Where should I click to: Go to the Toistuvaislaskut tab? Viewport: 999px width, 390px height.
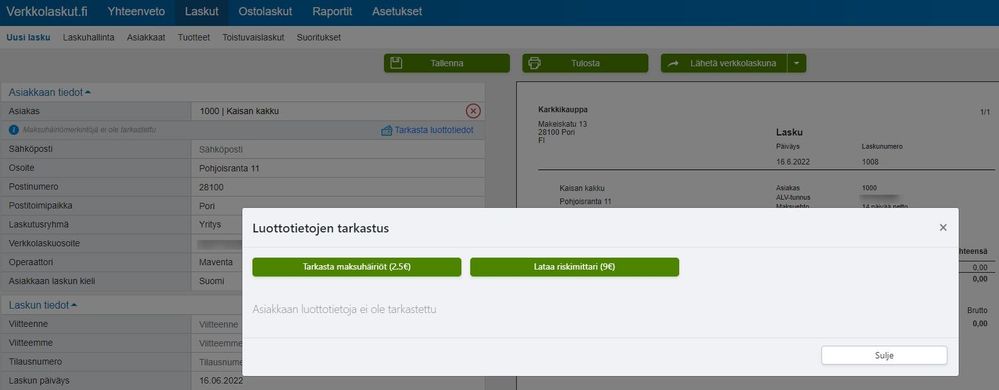(254, 38)
